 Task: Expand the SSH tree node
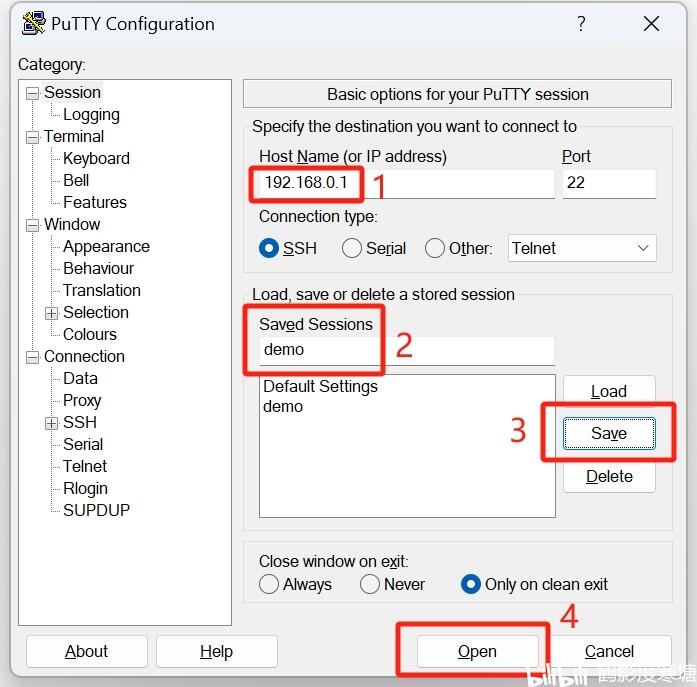tap(51, 423)
